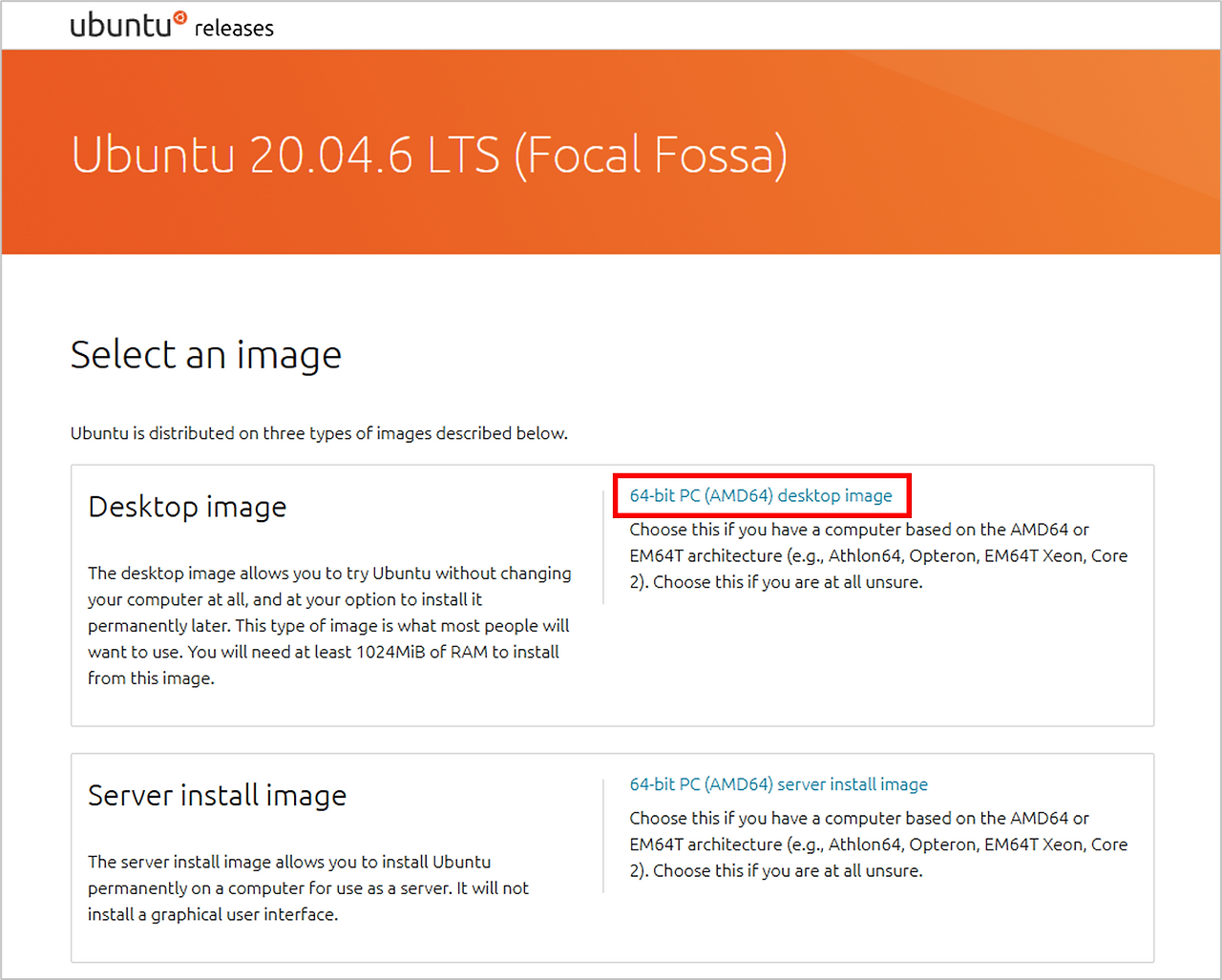Open the 64-bit PC (AMD64) server install image link
Screen dimensions: 1222x980
[778, 784]
